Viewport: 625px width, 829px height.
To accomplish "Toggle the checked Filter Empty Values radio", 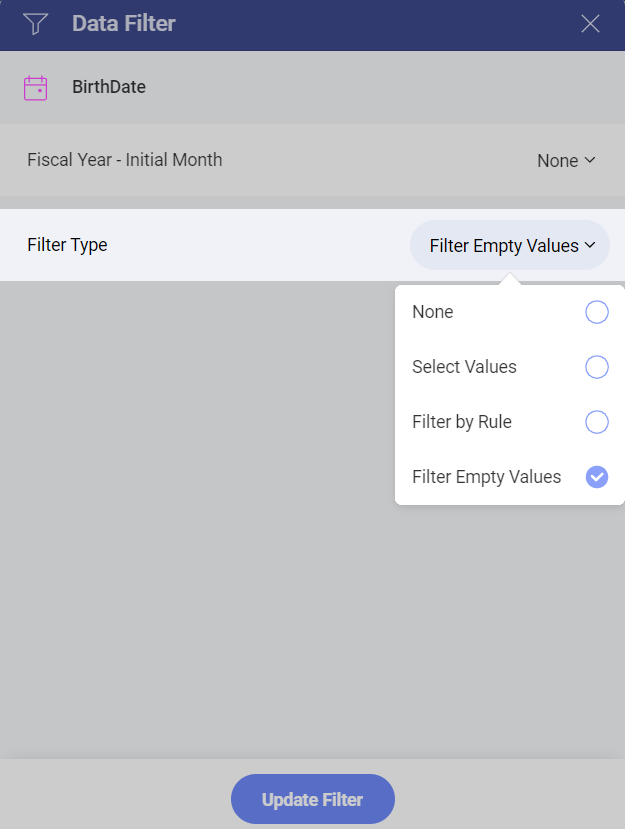I will [x=596, y=477].
